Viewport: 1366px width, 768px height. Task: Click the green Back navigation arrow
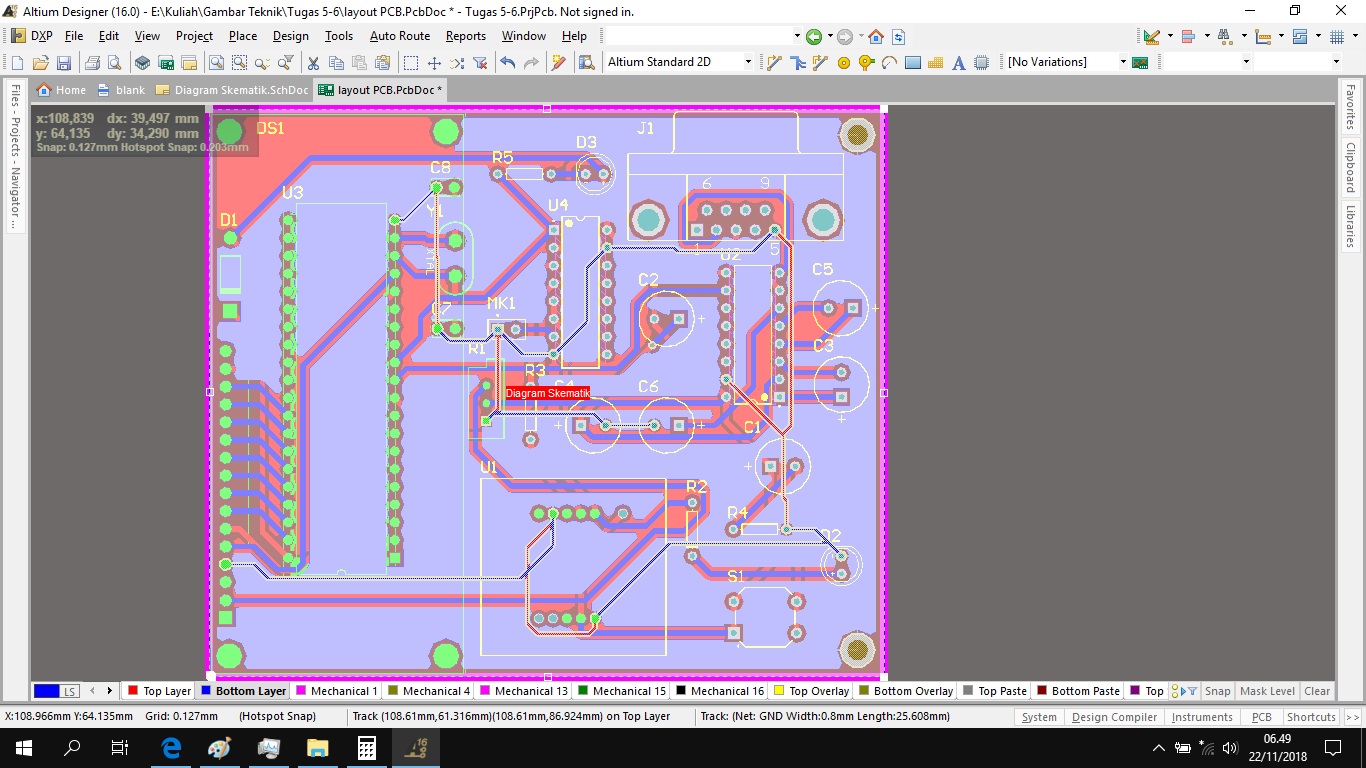[x=814, y=36]
